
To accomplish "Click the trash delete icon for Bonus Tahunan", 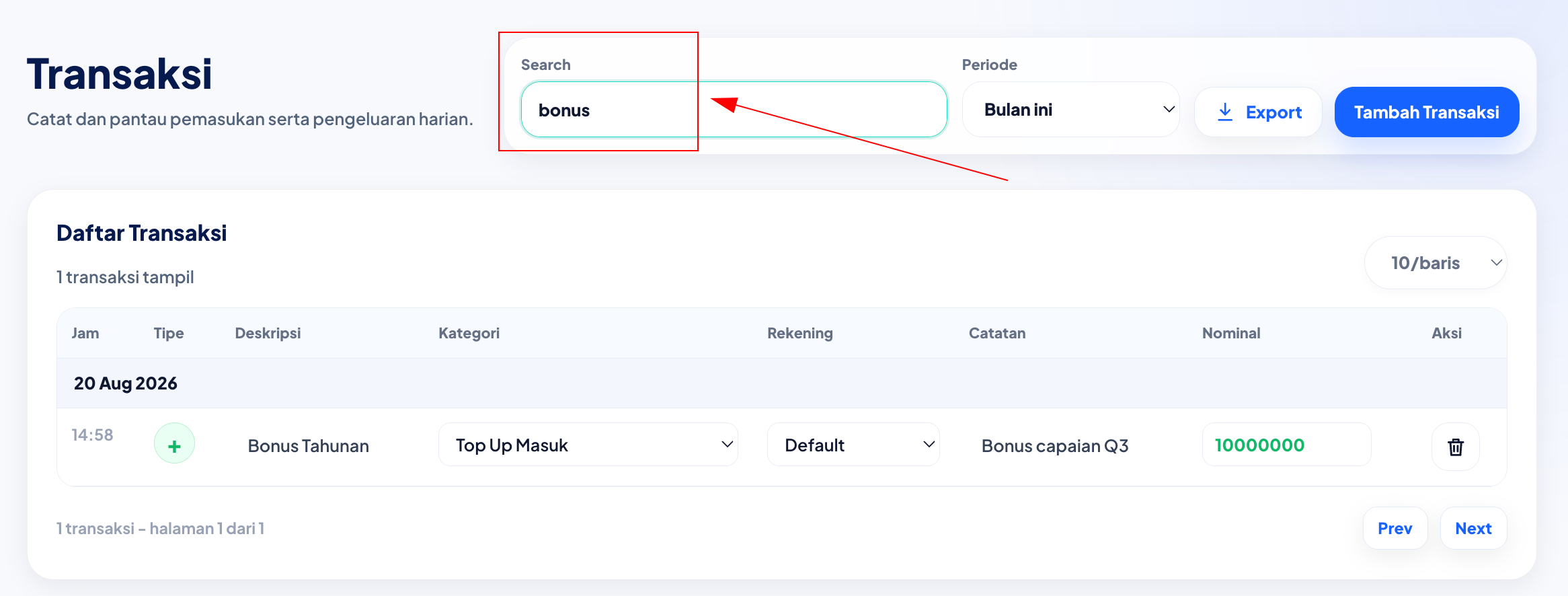I will (x=1455, y=446).
